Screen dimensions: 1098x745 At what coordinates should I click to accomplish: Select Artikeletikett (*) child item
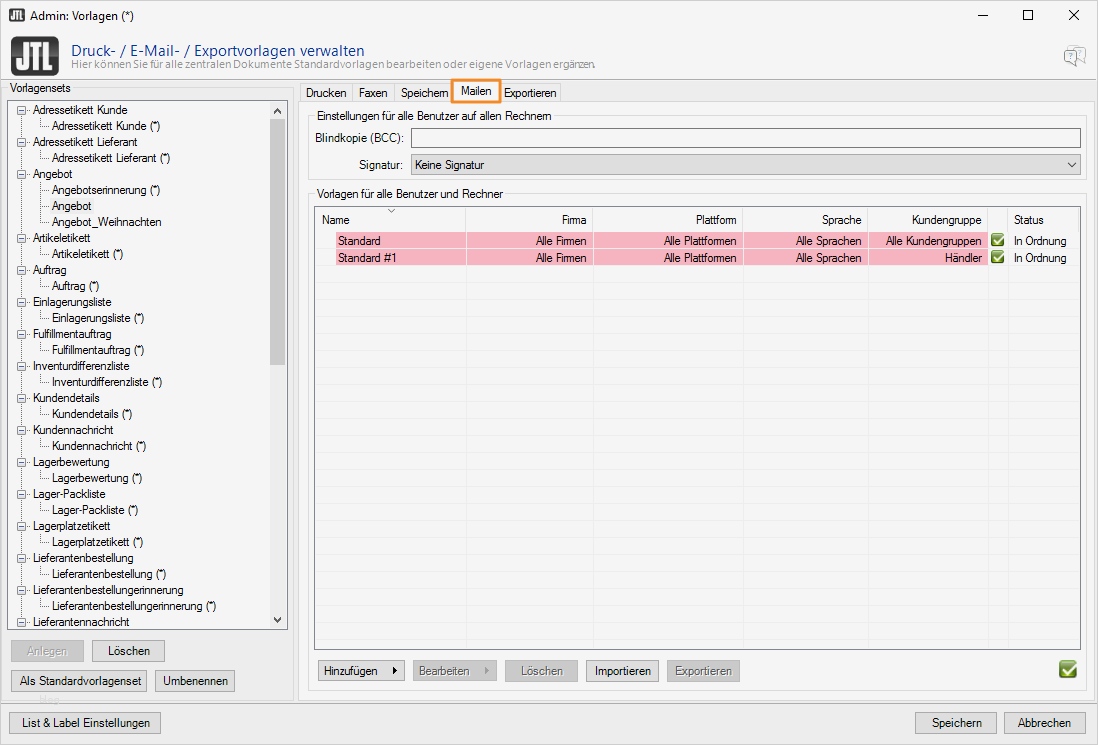88,254
